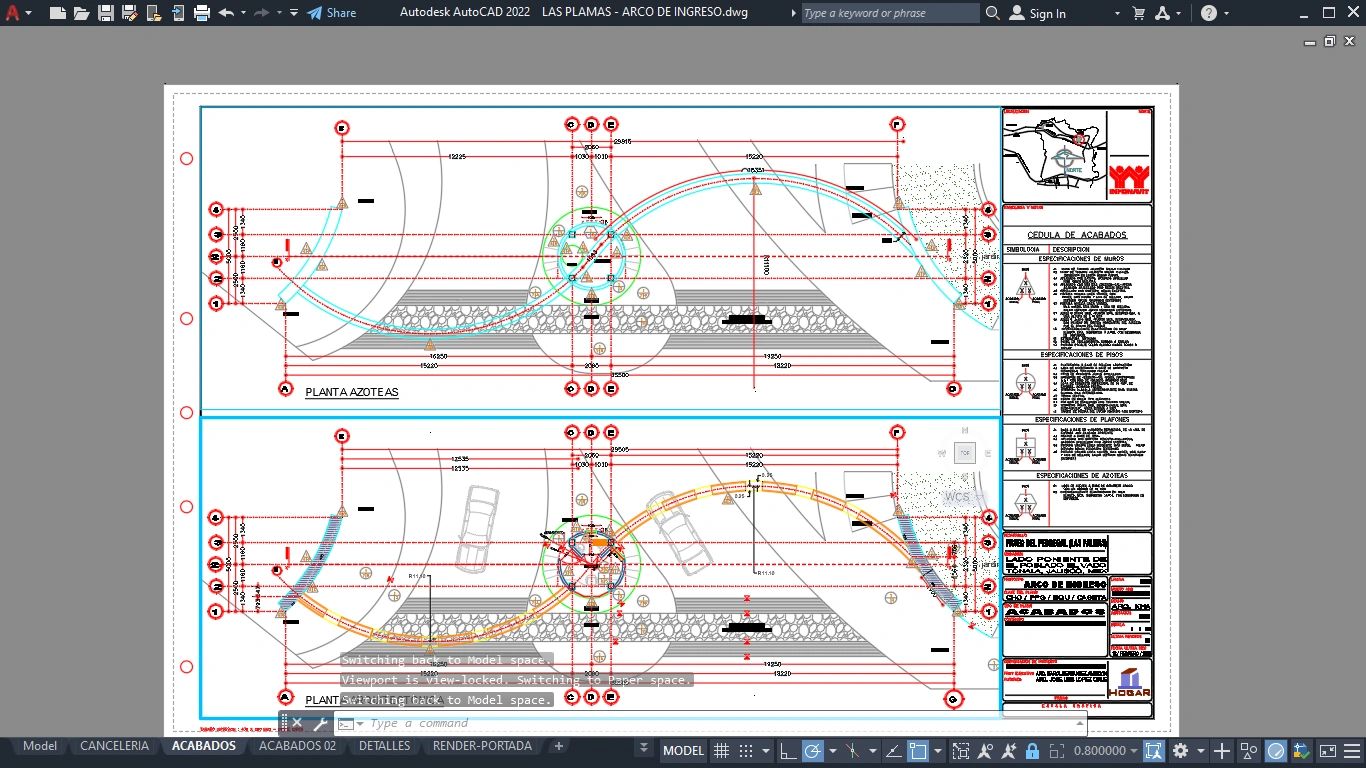Open a drawing with the Open folder icon
This screenshot has height=768, width=1366.
pos(81,13)
